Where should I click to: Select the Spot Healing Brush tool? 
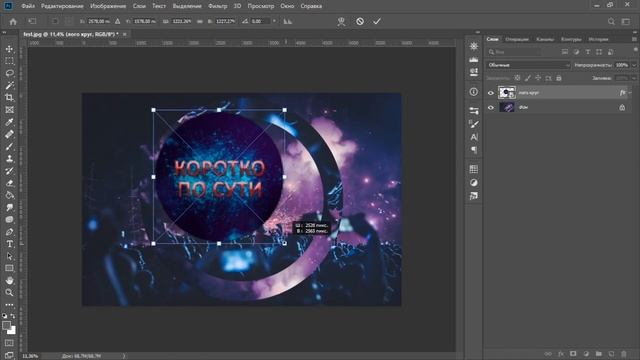9,134
